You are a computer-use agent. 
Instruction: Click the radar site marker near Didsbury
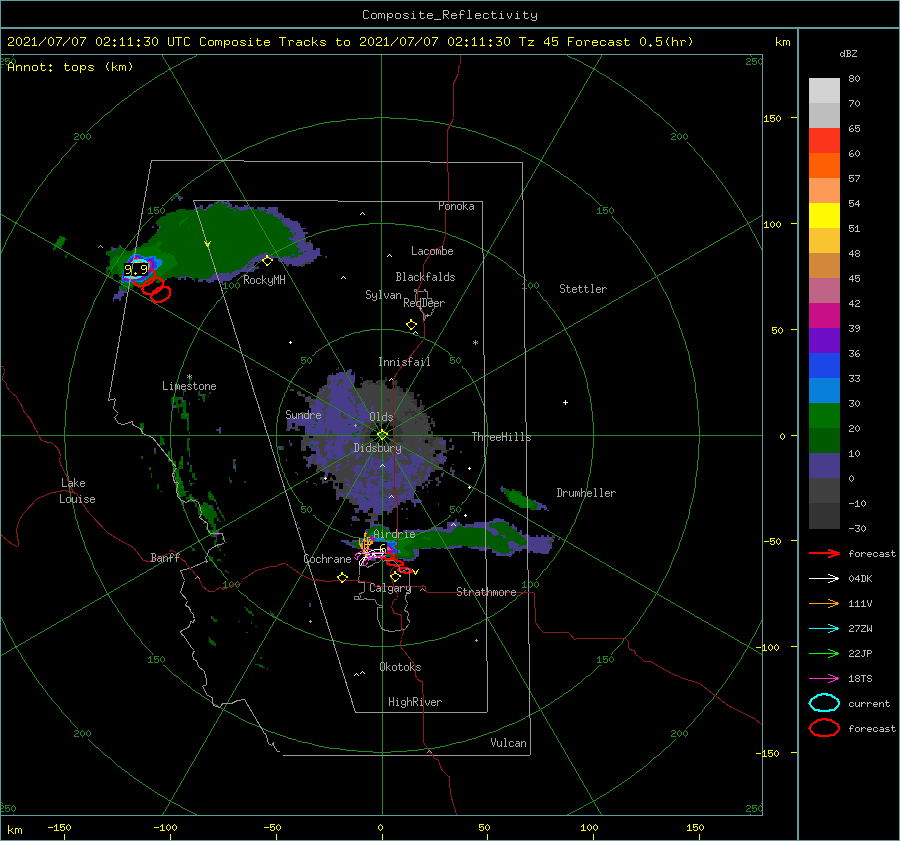click(x=382, y=435)
